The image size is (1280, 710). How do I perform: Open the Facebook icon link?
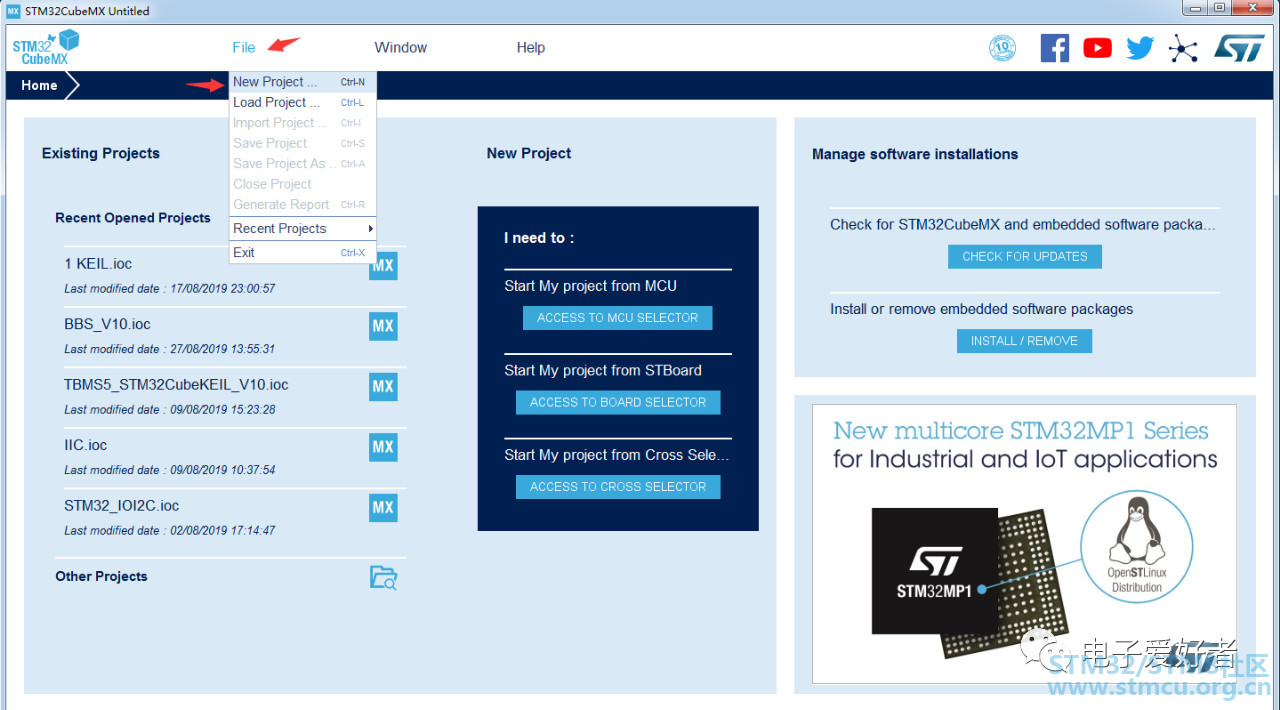pyautogui.click(x=1054, y=47)
